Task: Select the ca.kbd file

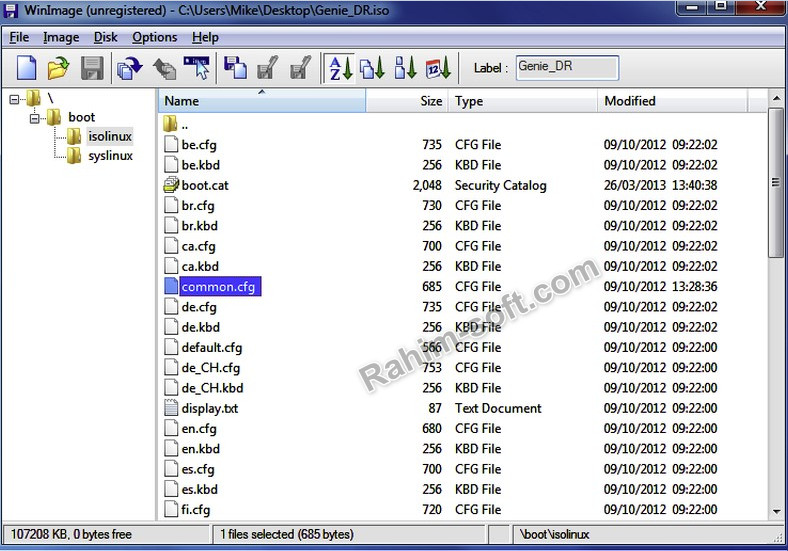Action: tap(200, 266)
